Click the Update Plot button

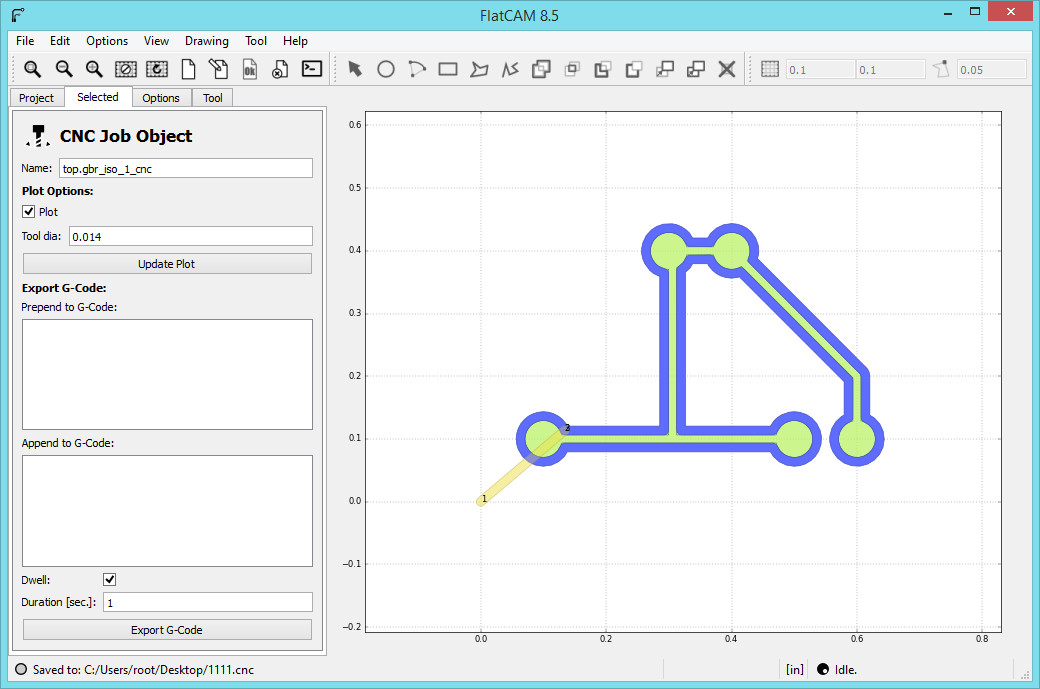(166, 264)
